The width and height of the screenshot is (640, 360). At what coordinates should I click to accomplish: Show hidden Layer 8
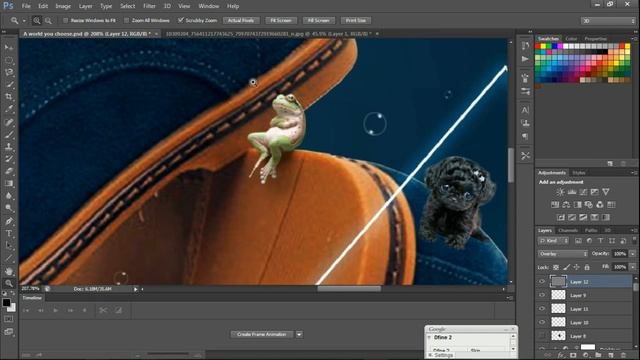point(542,336)
